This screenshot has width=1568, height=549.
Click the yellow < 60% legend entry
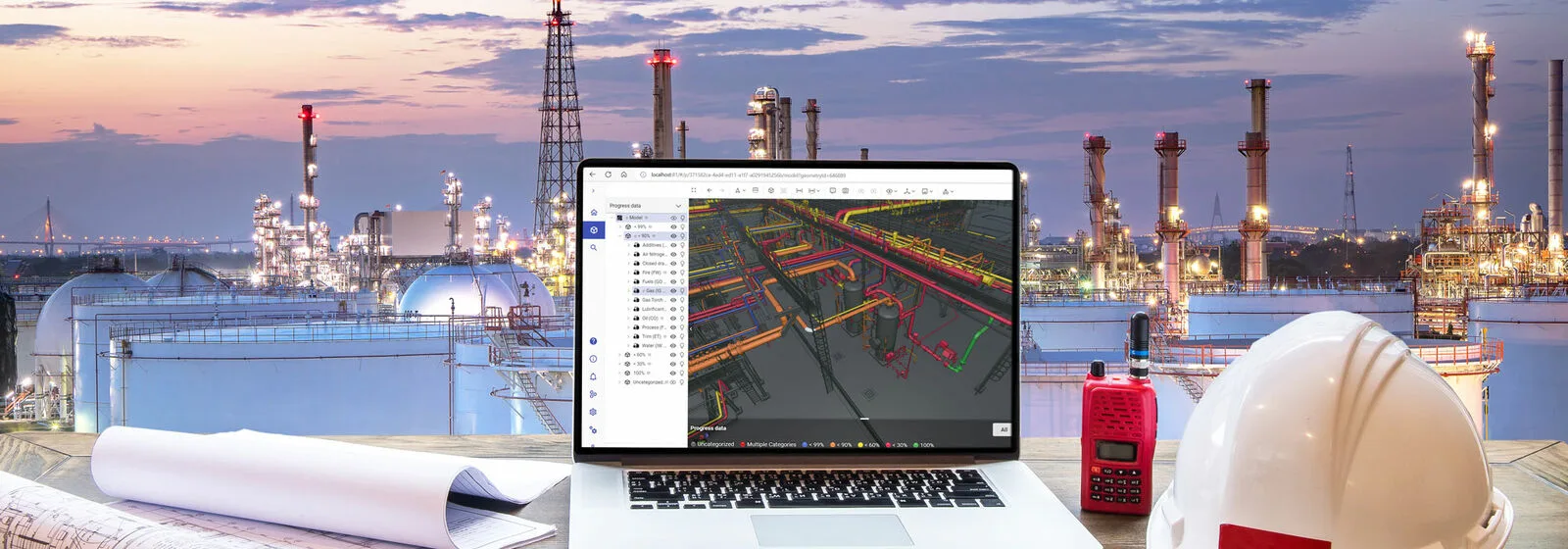869,444
